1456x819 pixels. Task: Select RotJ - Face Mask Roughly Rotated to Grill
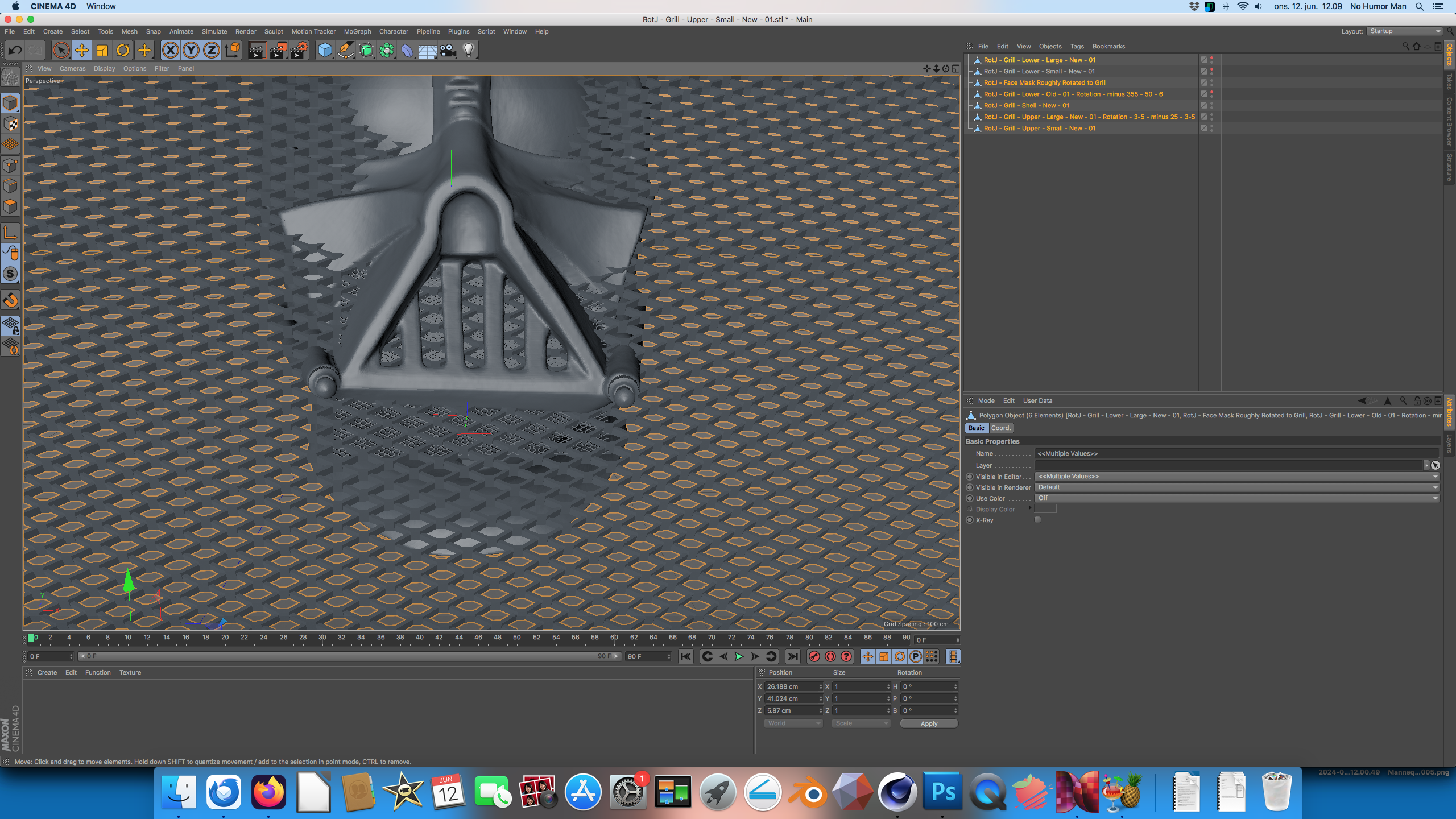(1045, 82)
